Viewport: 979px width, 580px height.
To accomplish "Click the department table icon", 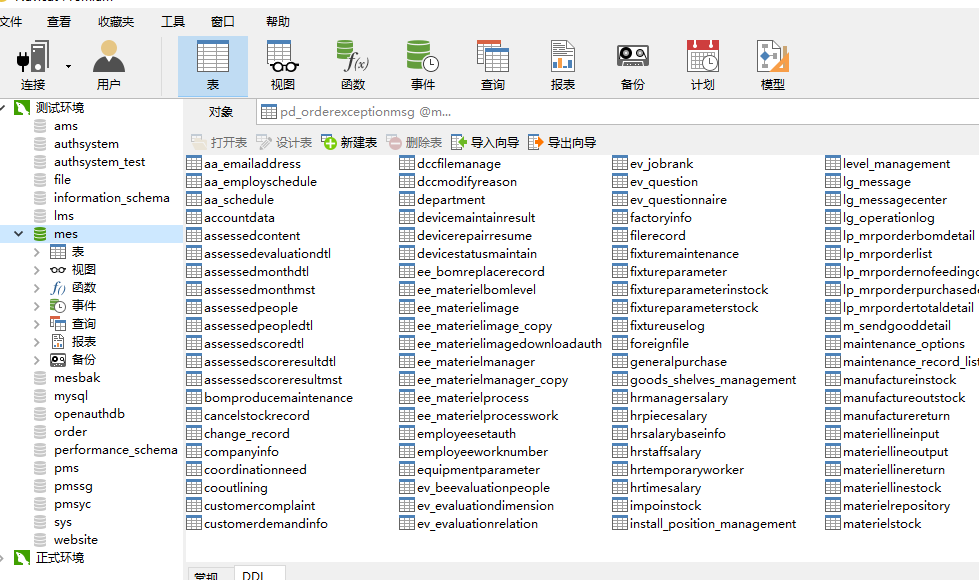I will (x=407, y=199).
